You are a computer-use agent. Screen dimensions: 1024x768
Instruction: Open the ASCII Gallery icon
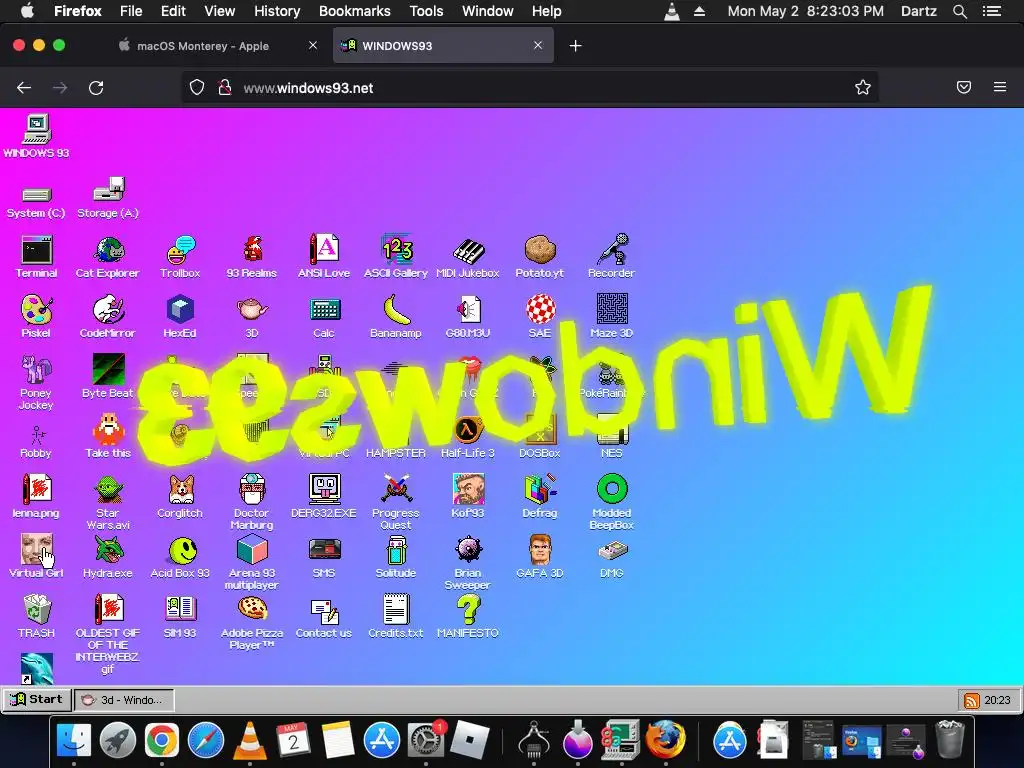point(396,257)
